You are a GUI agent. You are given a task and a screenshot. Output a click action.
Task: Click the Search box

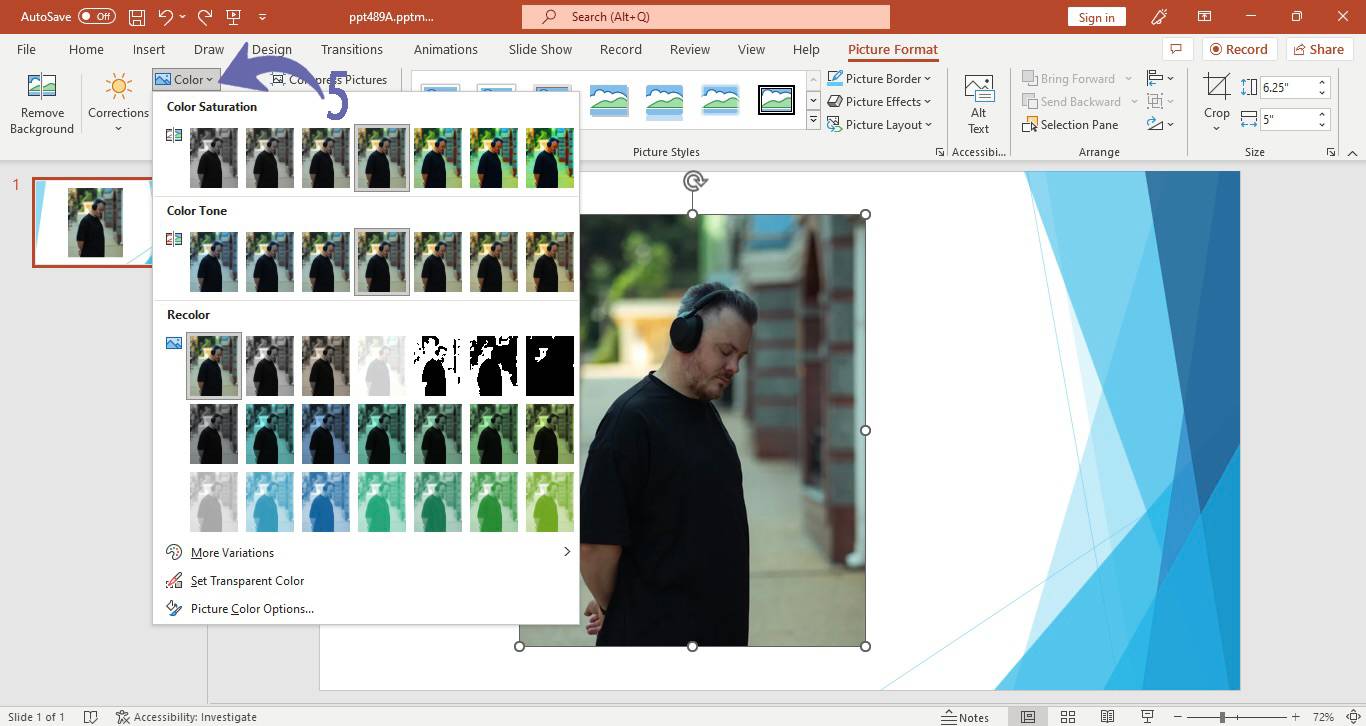[705, 17]
